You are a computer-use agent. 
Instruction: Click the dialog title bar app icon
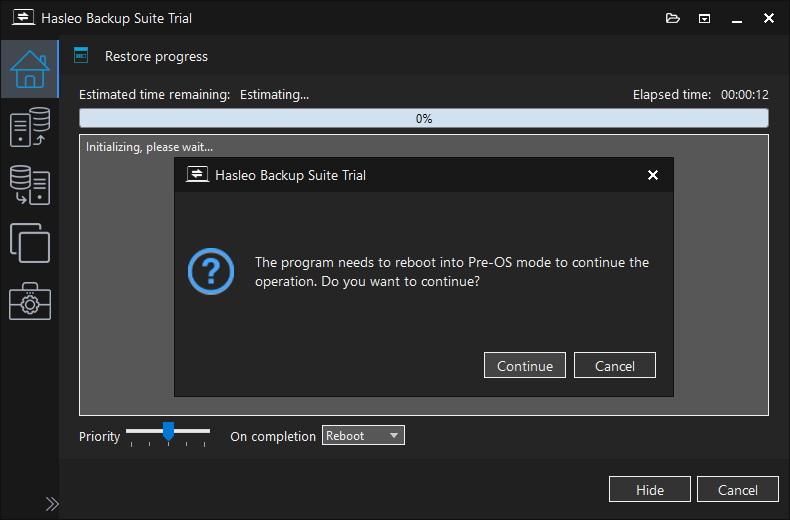point(197,175)
